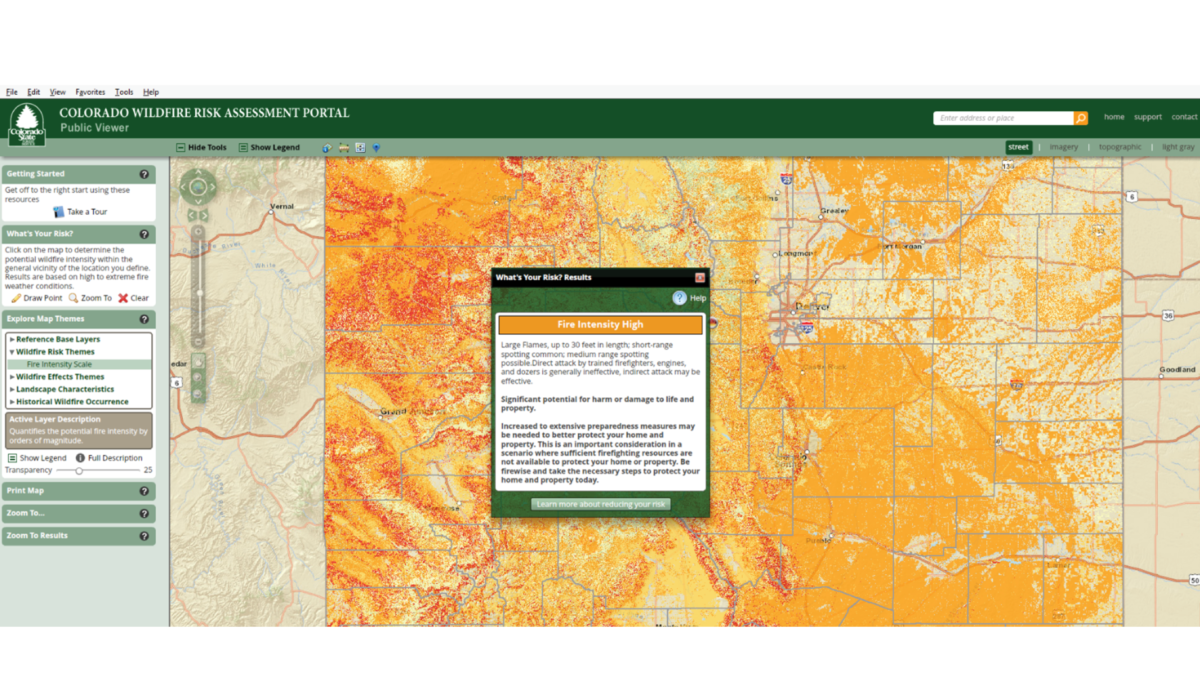
Task: Click Learn more about reducing your risk
Action: coord(599,504)
